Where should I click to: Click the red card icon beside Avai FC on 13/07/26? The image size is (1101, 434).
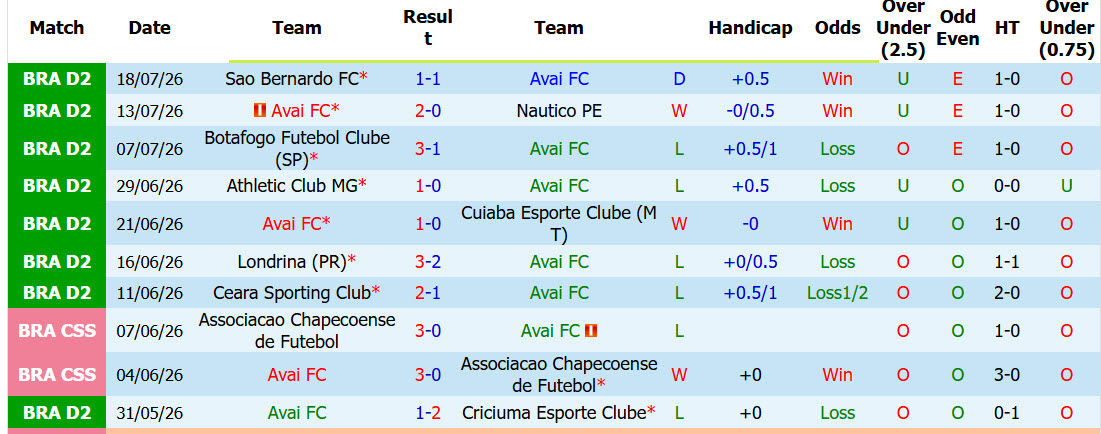260,110
